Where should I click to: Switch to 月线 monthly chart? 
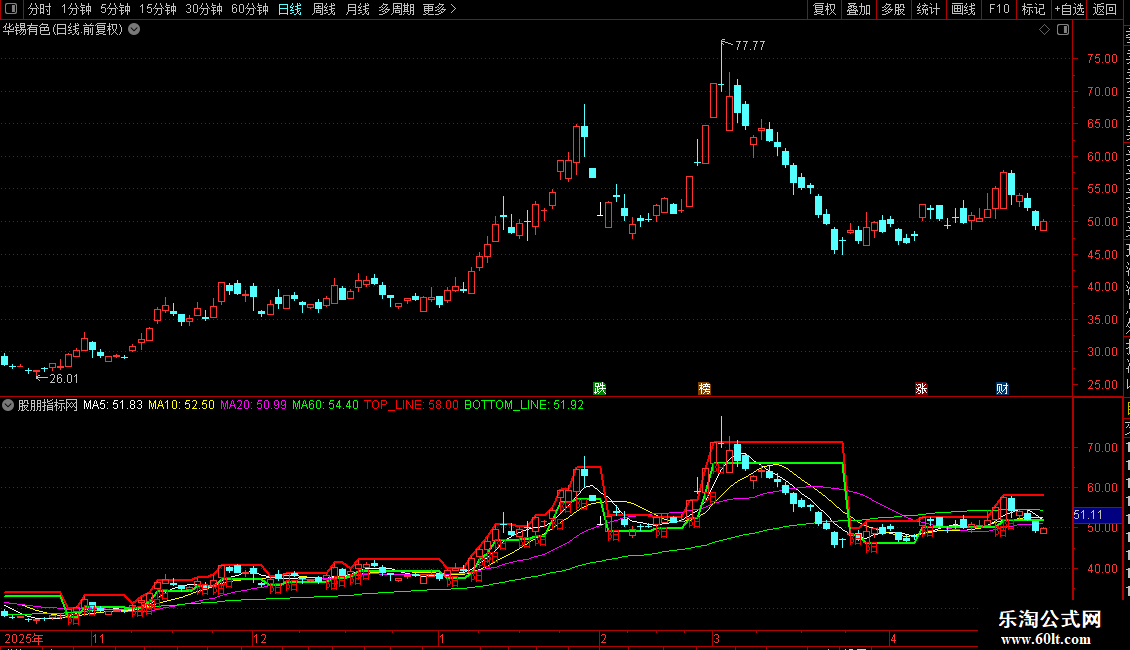click(x=357, y=9)
